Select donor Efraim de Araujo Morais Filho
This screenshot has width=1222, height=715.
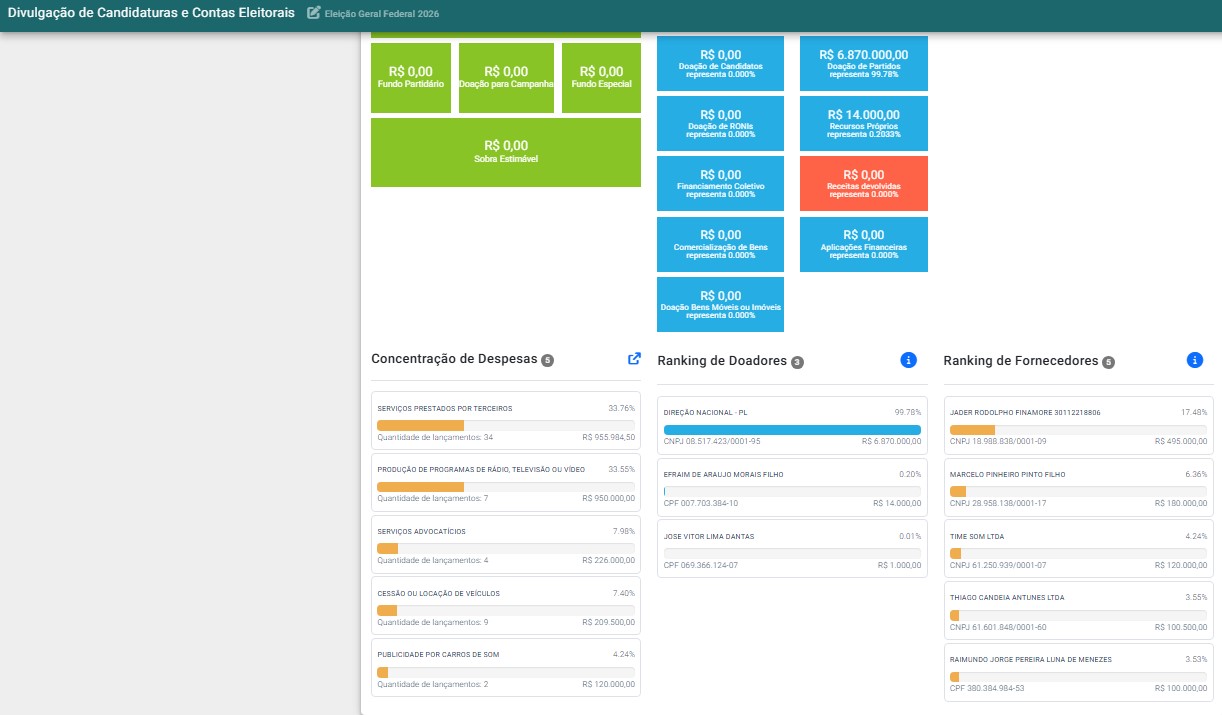pos(792,488)
